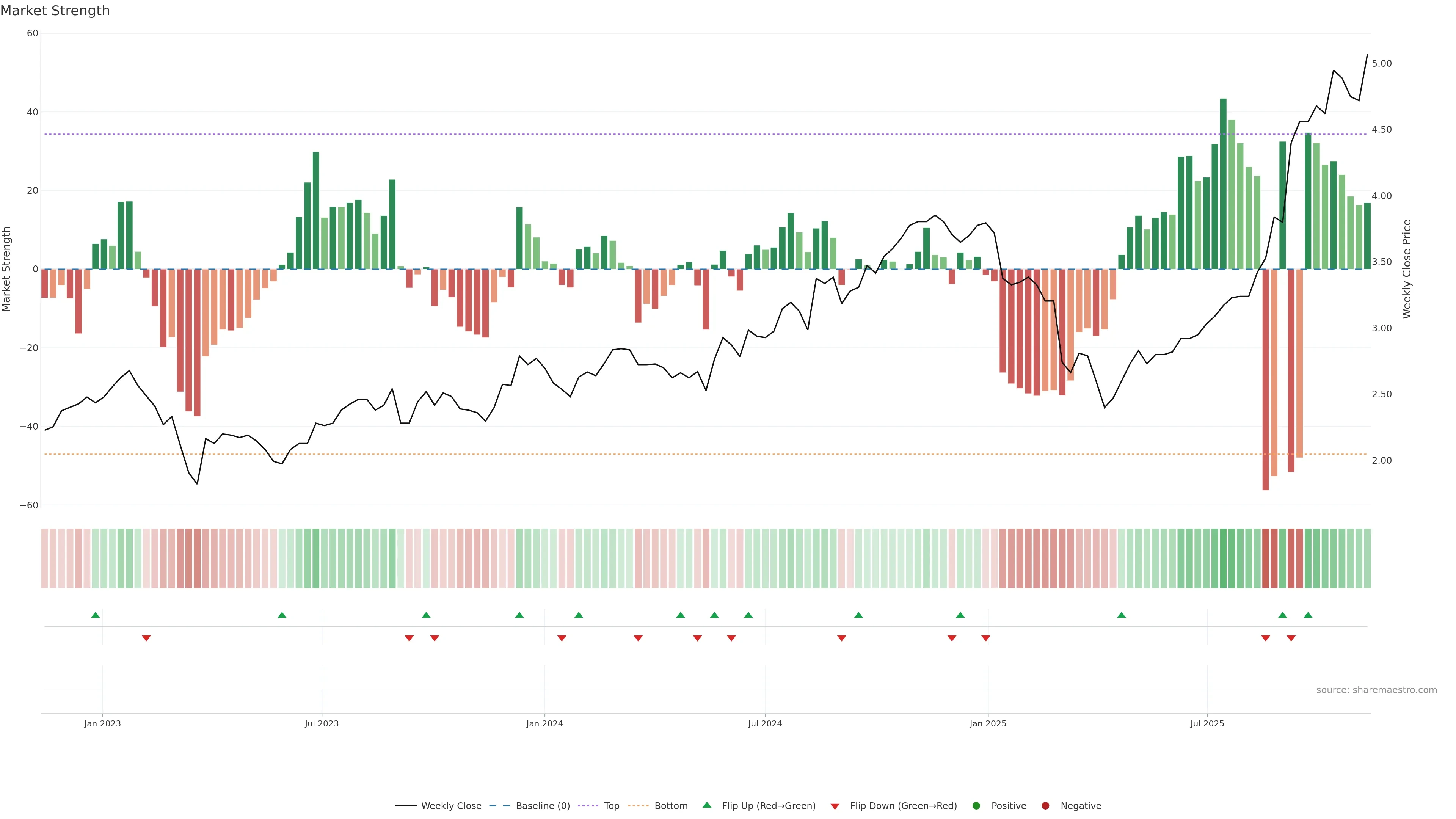The width and height of the screenshot is (1456, 819).
Task: Click the darkest green heatmap strip cell
Action: tap(1223, 558)
